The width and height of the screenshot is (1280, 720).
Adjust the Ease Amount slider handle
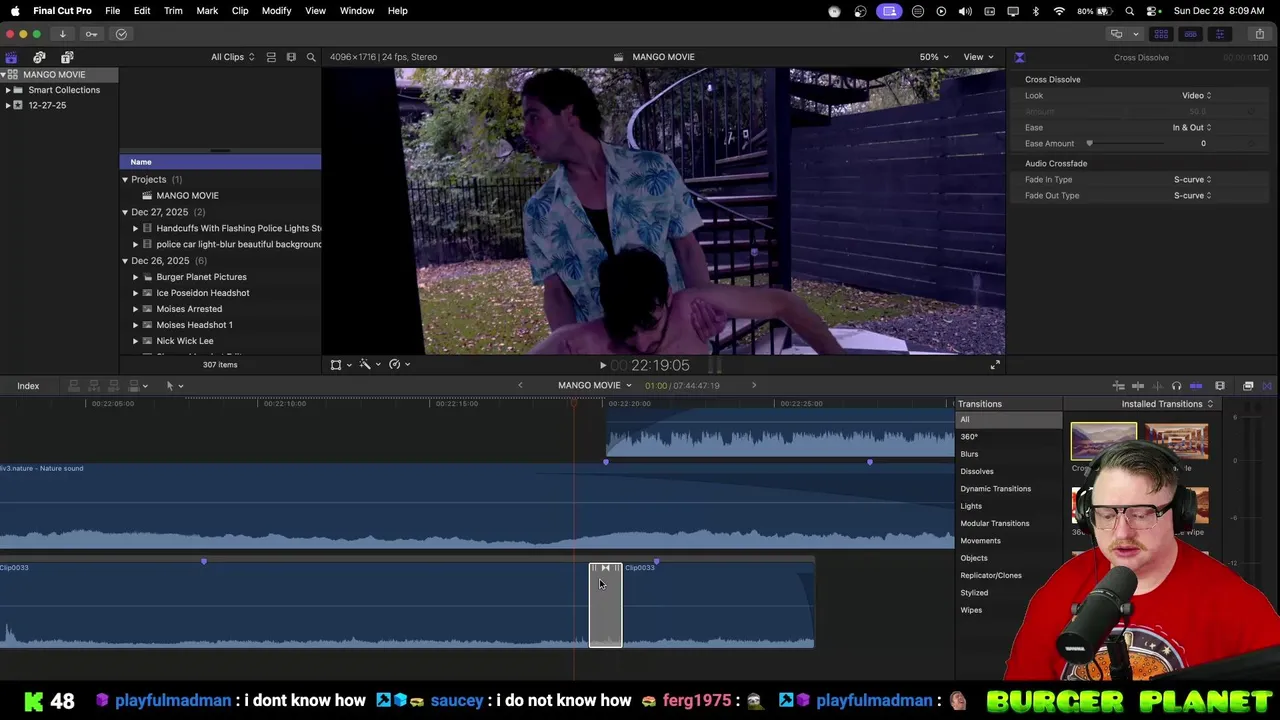coord(1089,144)
